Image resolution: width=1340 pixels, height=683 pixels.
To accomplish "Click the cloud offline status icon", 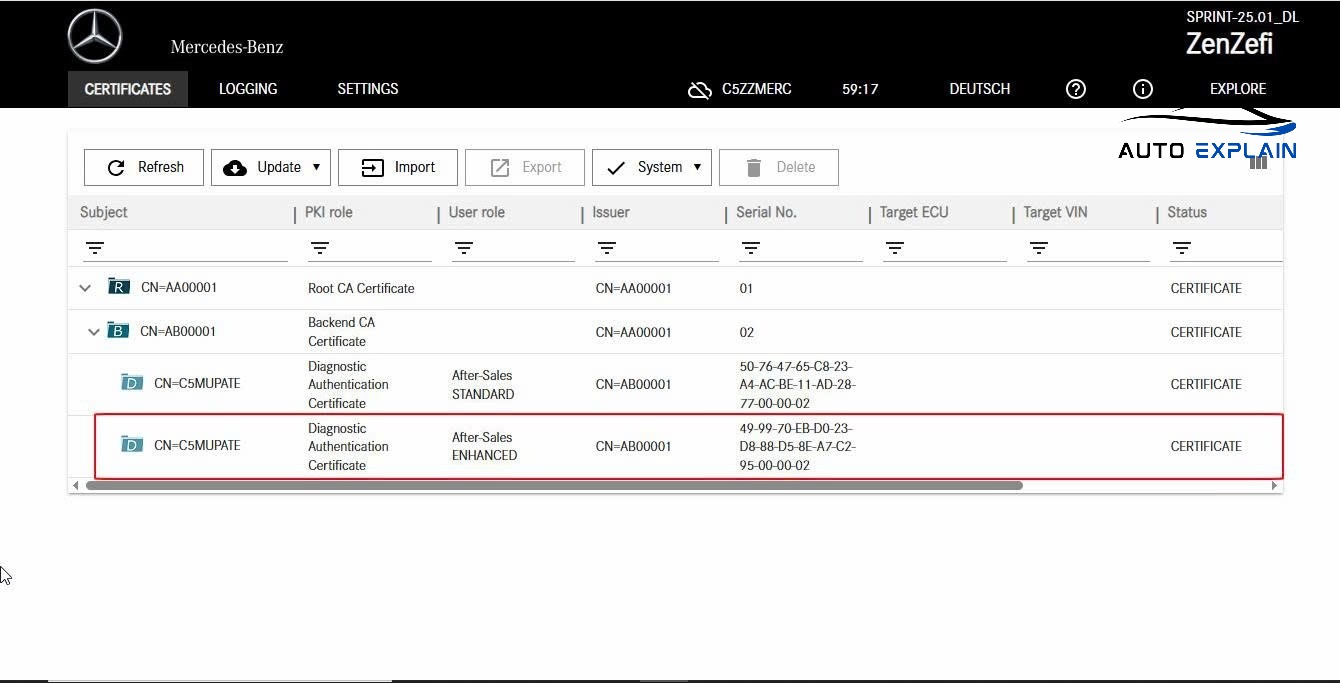I will [699, 90].
